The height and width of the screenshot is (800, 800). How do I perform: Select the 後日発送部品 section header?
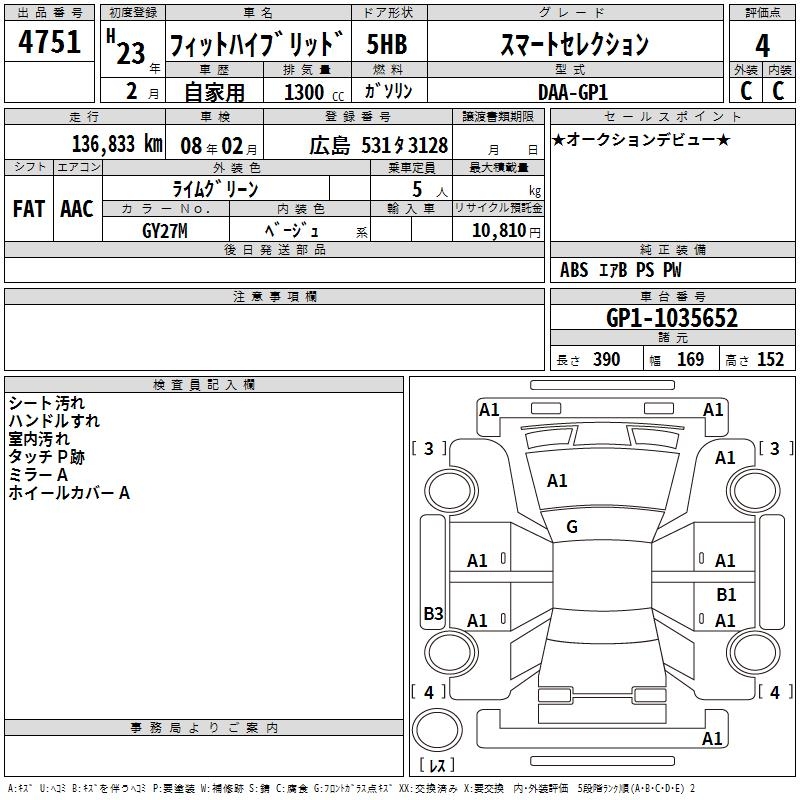coord(274,249)
